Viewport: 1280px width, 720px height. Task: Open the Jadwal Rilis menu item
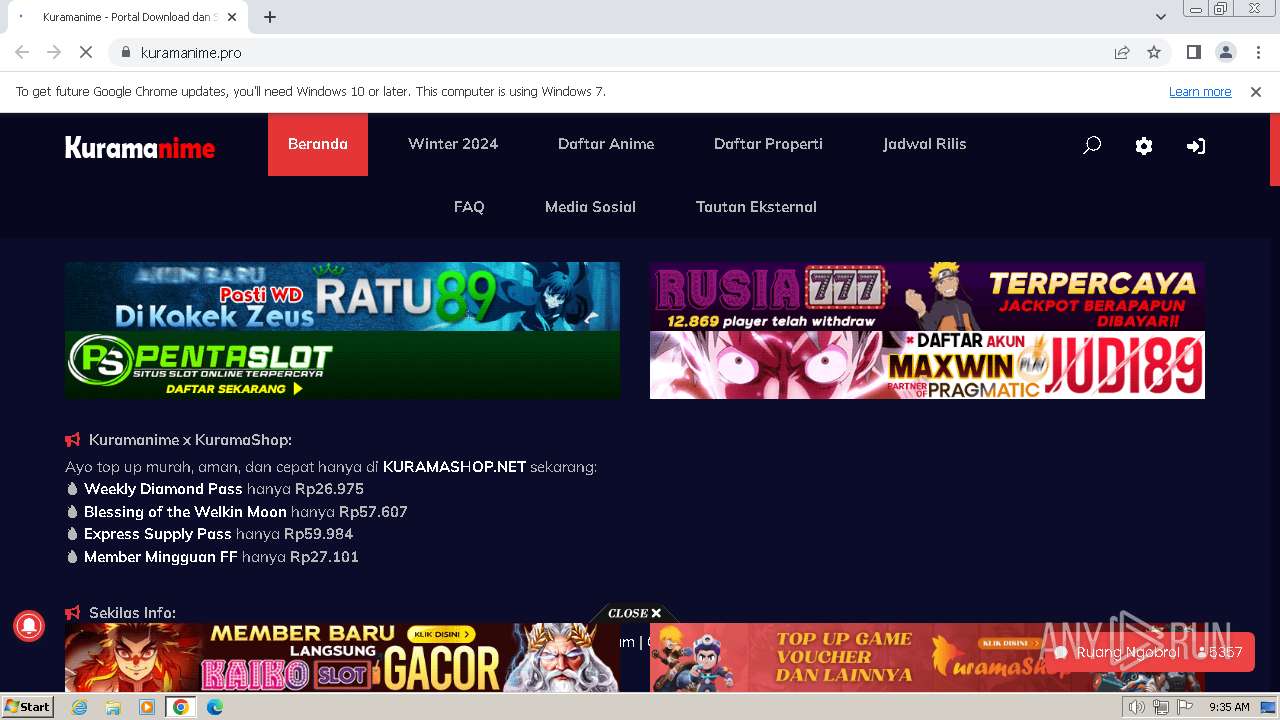pyautogui.click(x=924, y=144)
